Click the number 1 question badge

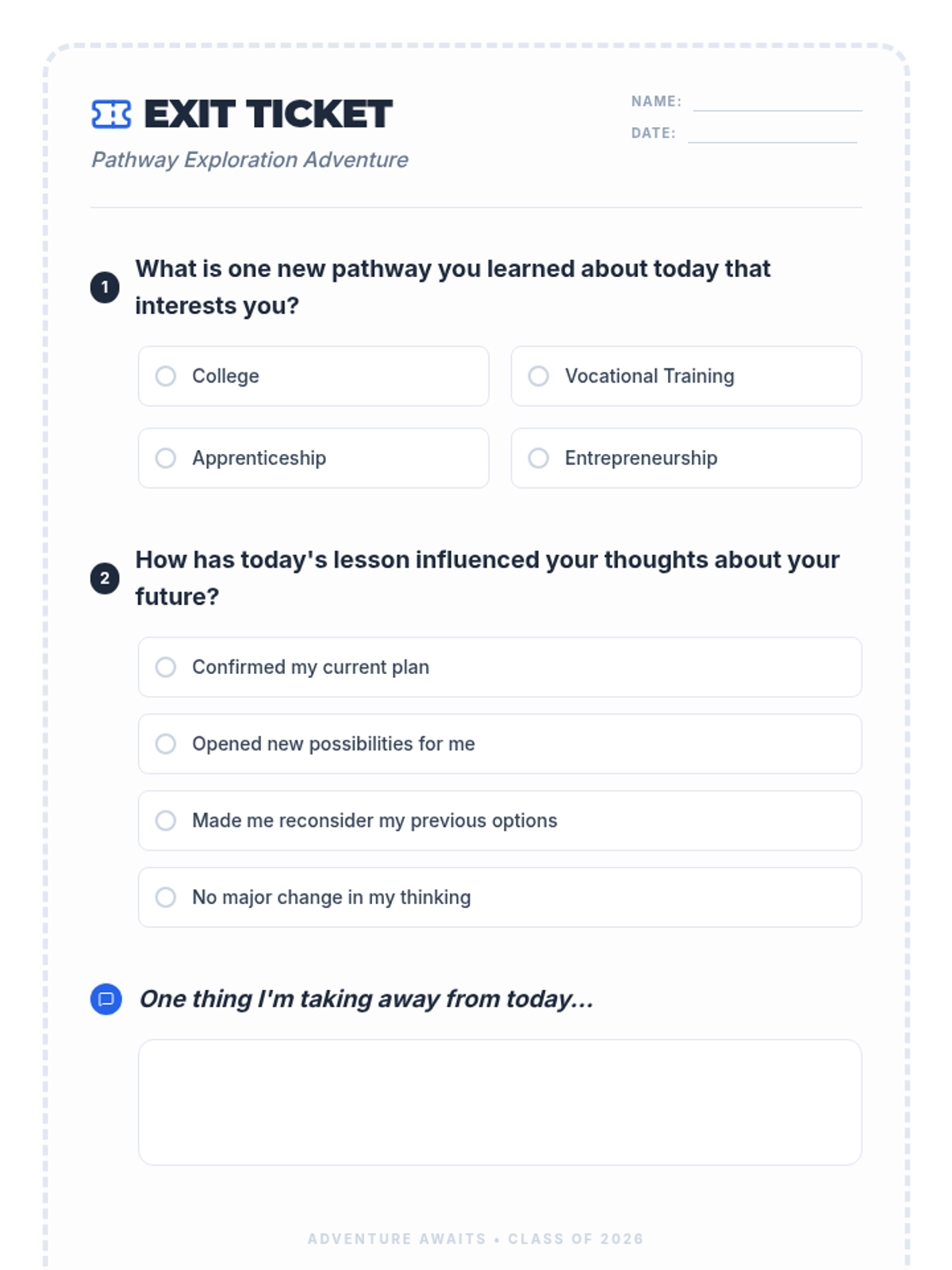coord(105,287)
